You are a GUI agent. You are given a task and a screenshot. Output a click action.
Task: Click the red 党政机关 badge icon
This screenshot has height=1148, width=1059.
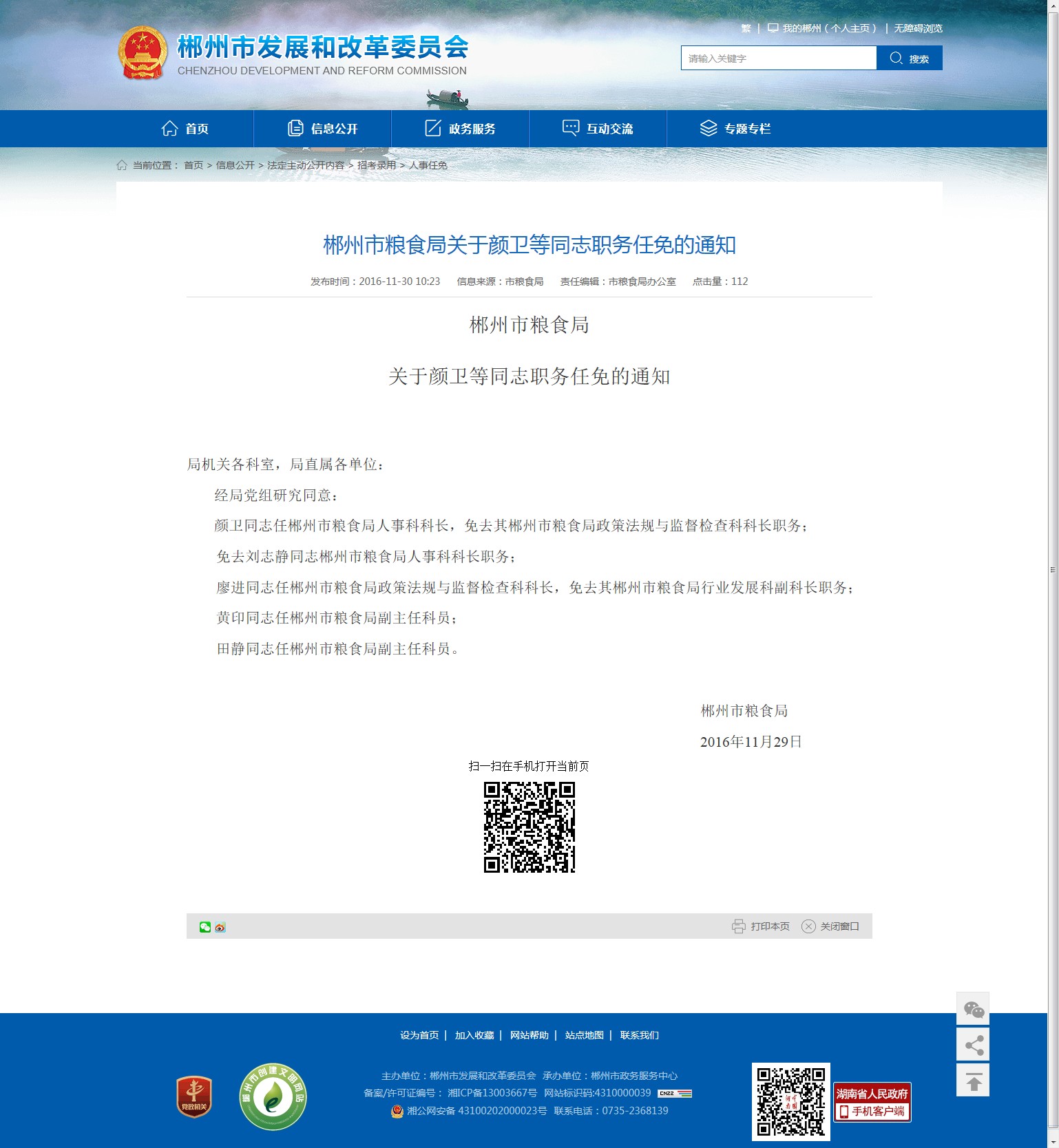click(x=194, y=1097)
